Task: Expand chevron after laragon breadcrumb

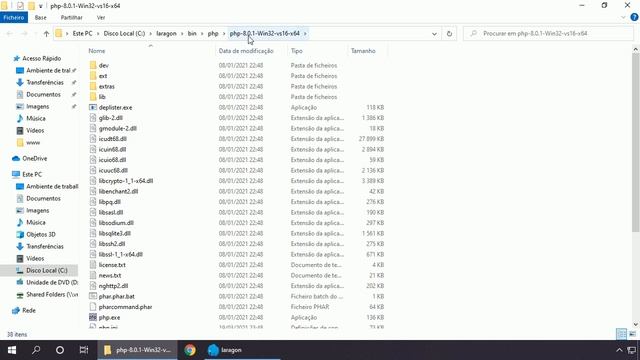Action: [x=182, y=33]
